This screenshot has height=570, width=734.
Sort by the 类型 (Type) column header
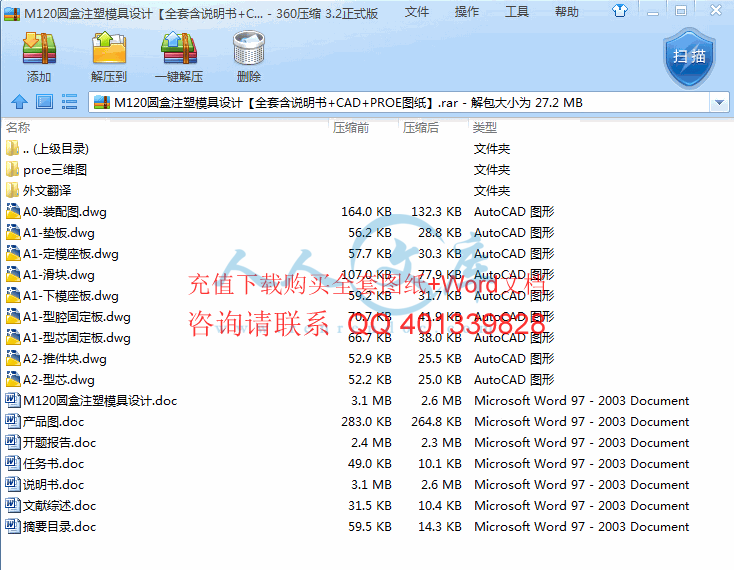[x=484, y=127]
